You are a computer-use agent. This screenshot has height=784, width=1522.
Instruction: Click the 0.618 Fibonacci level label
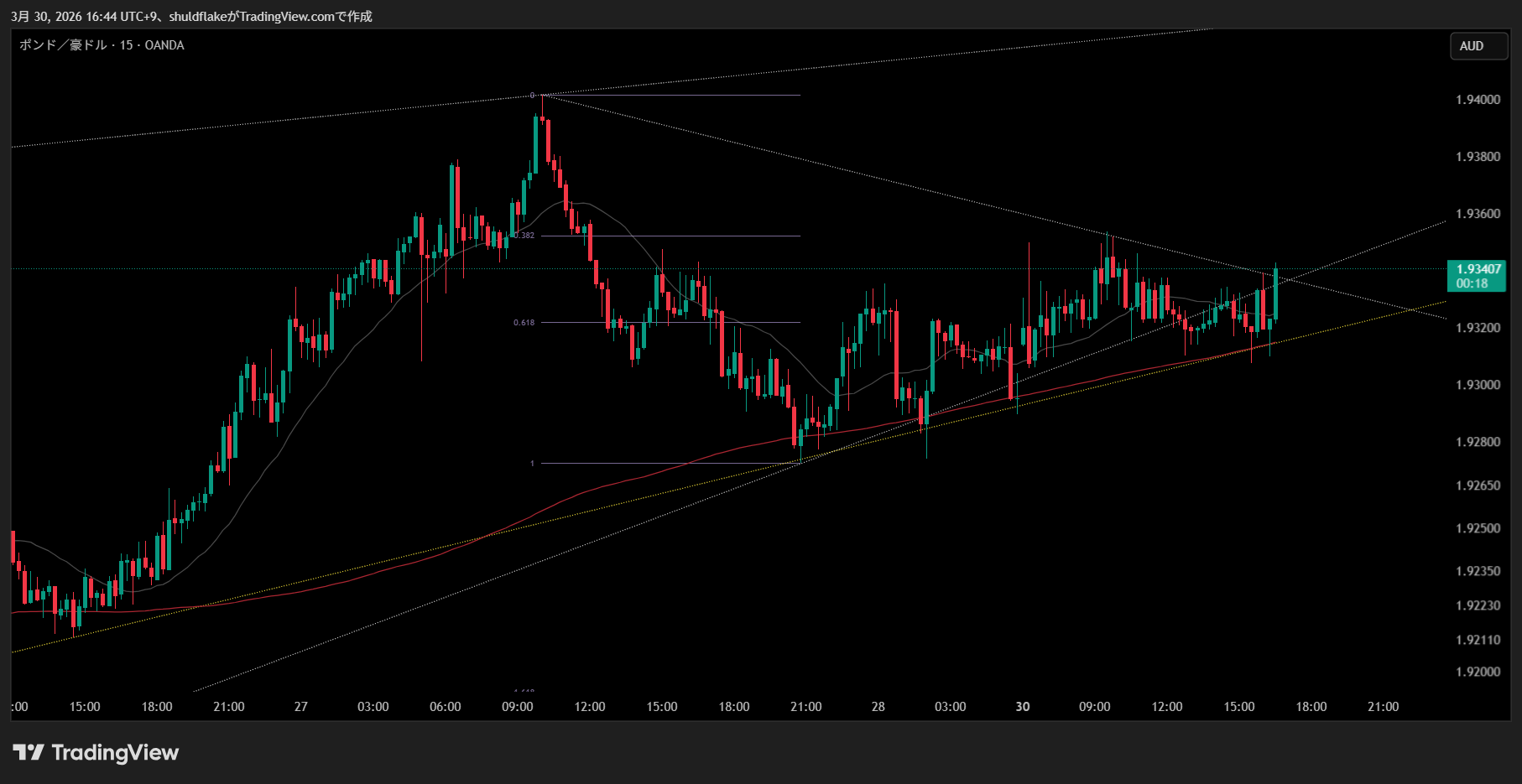pyautogui.click(x=524, y=323)
